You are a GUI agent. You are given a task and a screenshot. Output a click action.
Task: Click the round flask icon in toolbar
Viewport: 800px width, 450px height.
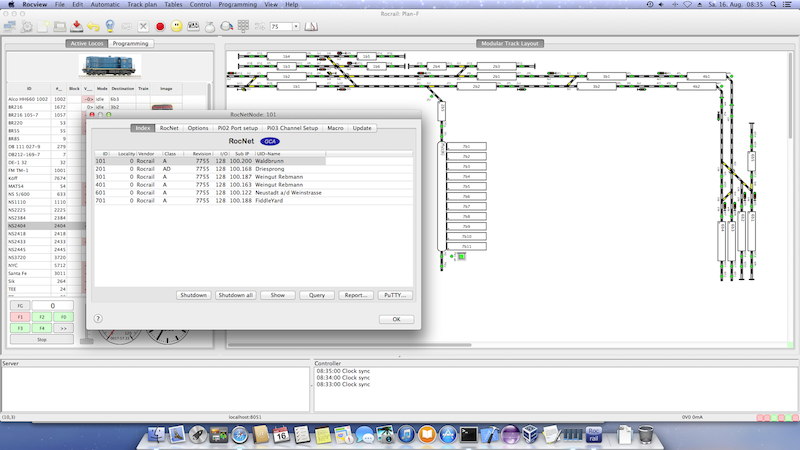(210, 27)
